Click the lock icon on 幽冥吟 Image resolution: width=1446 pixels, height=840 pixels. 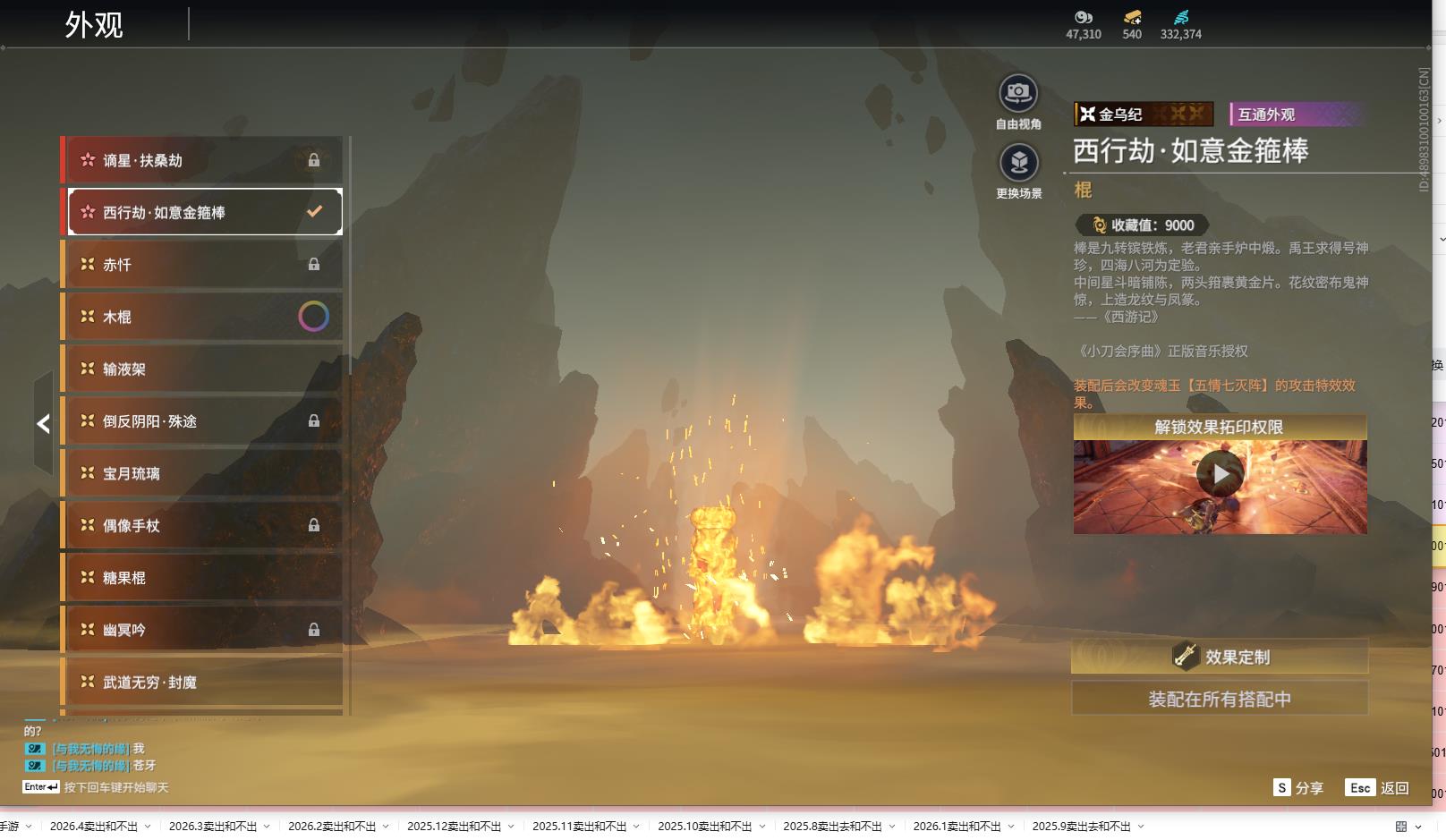[x=314, y=630]
